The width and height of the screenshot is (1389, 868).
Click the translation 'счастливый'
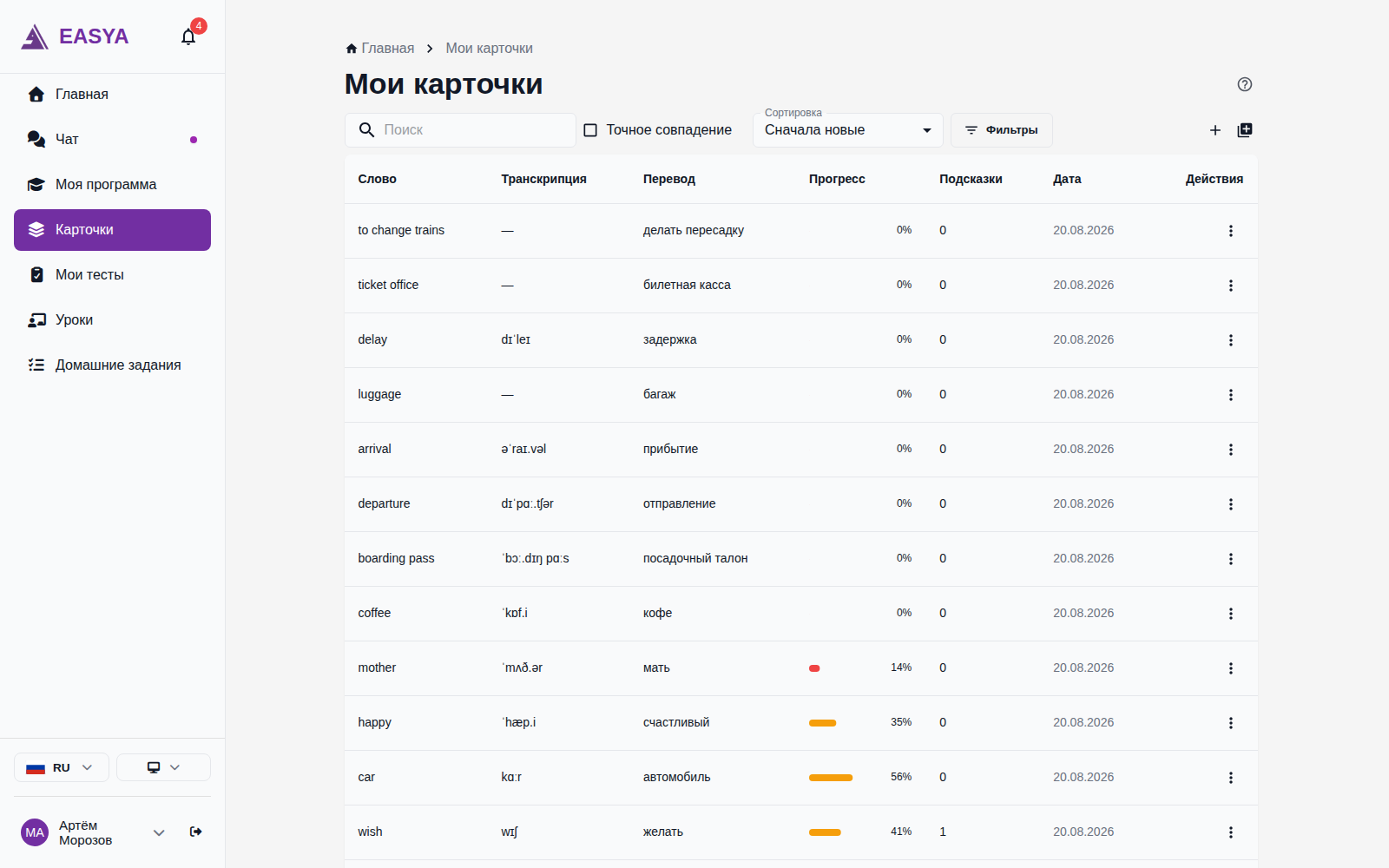[676, 722]
